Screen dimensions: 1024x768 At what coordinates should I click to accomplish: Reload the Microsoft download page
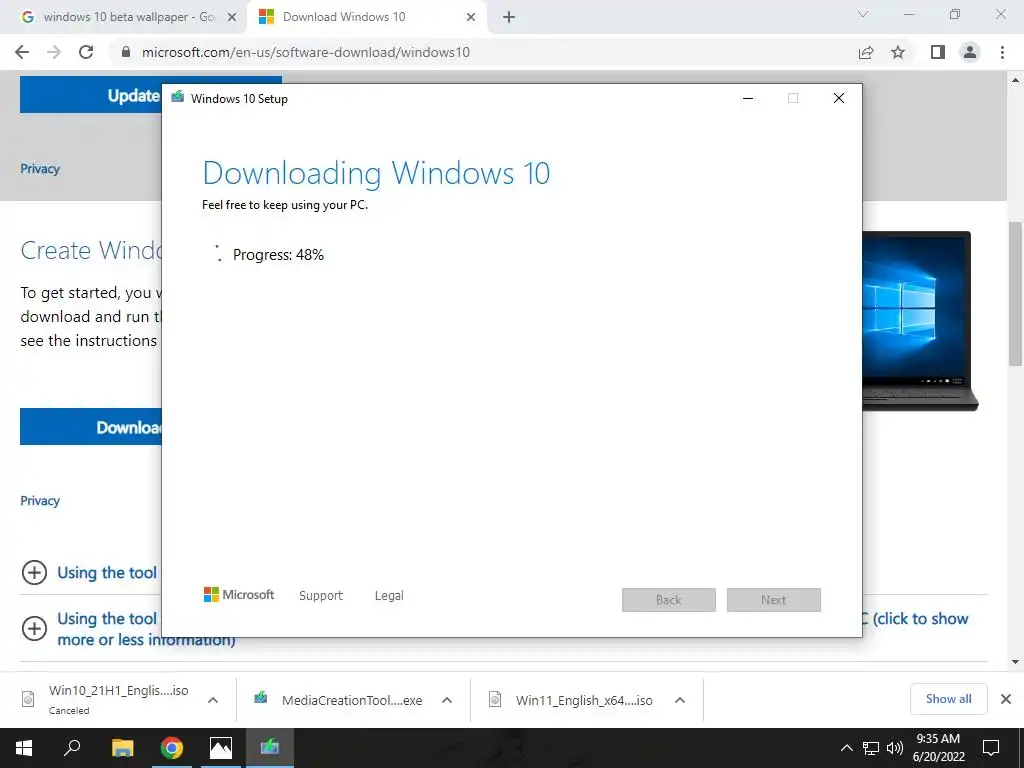[x=86, y=52]
